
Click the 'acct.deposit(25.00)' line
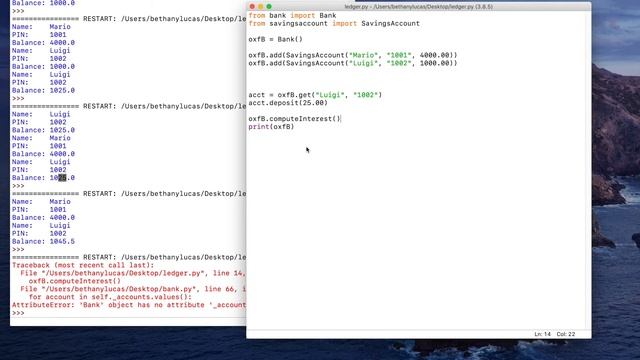[x=288, y=103]
